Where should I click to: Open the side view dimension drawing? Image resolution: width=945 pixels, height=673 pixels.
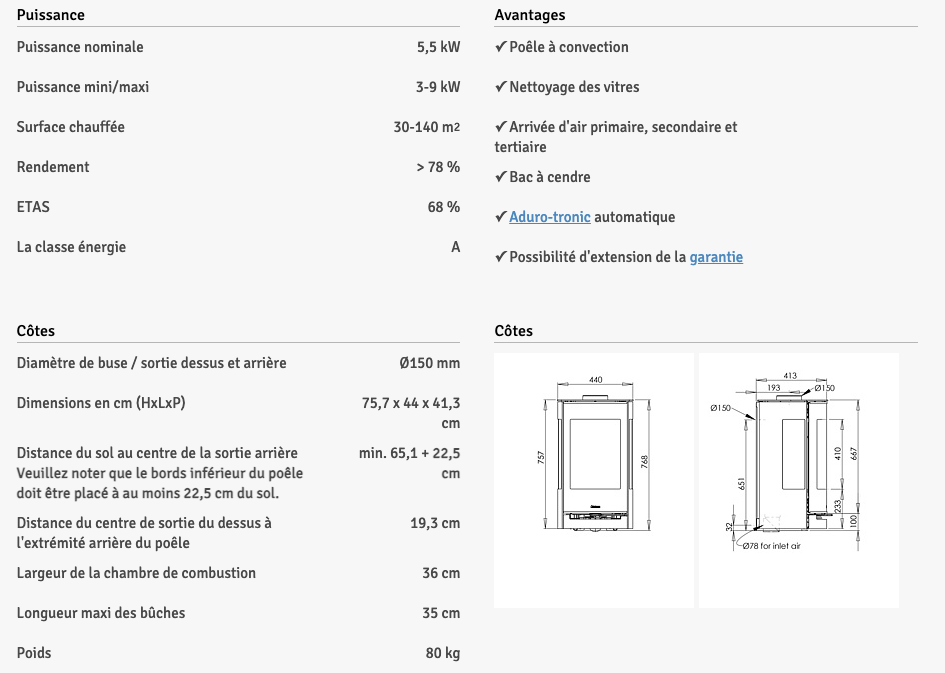(799, 480)
